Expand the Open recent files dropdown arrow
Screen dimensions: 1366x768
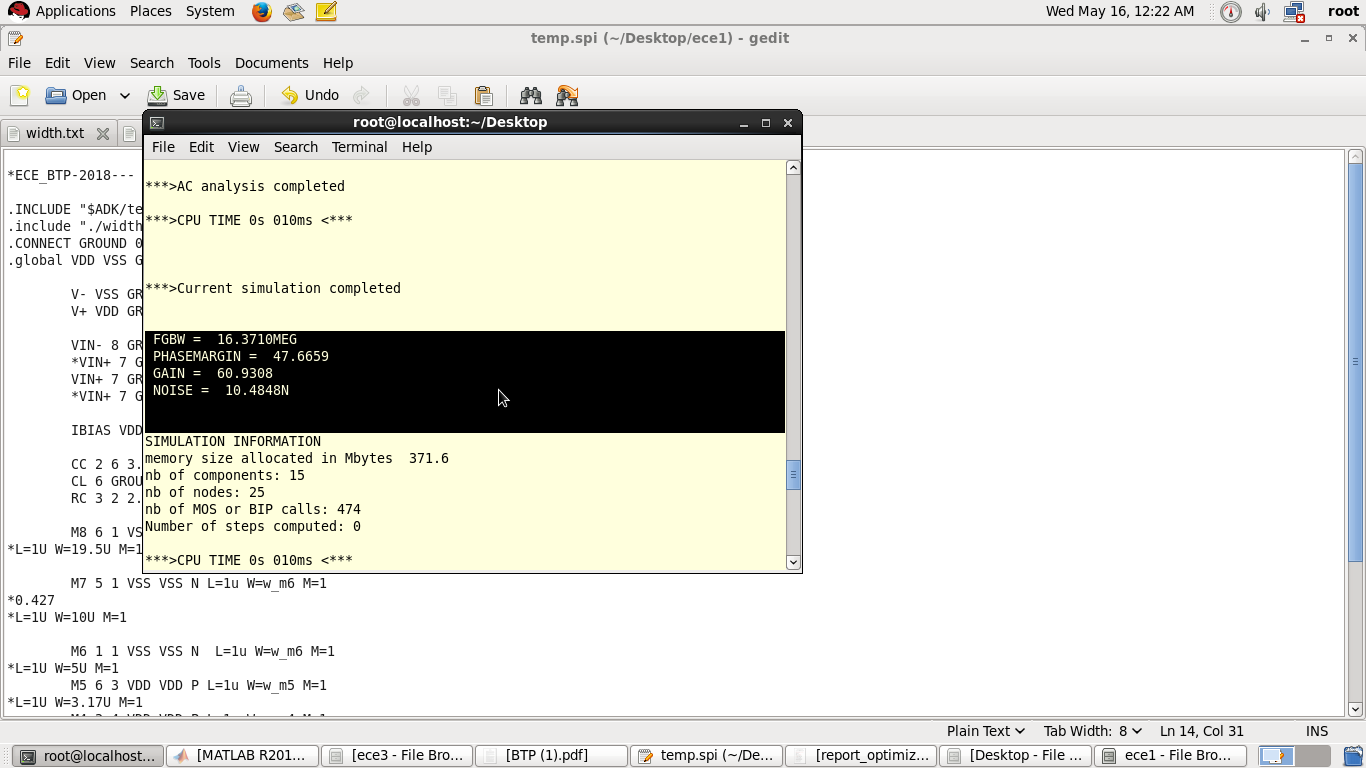coord(125,95)
